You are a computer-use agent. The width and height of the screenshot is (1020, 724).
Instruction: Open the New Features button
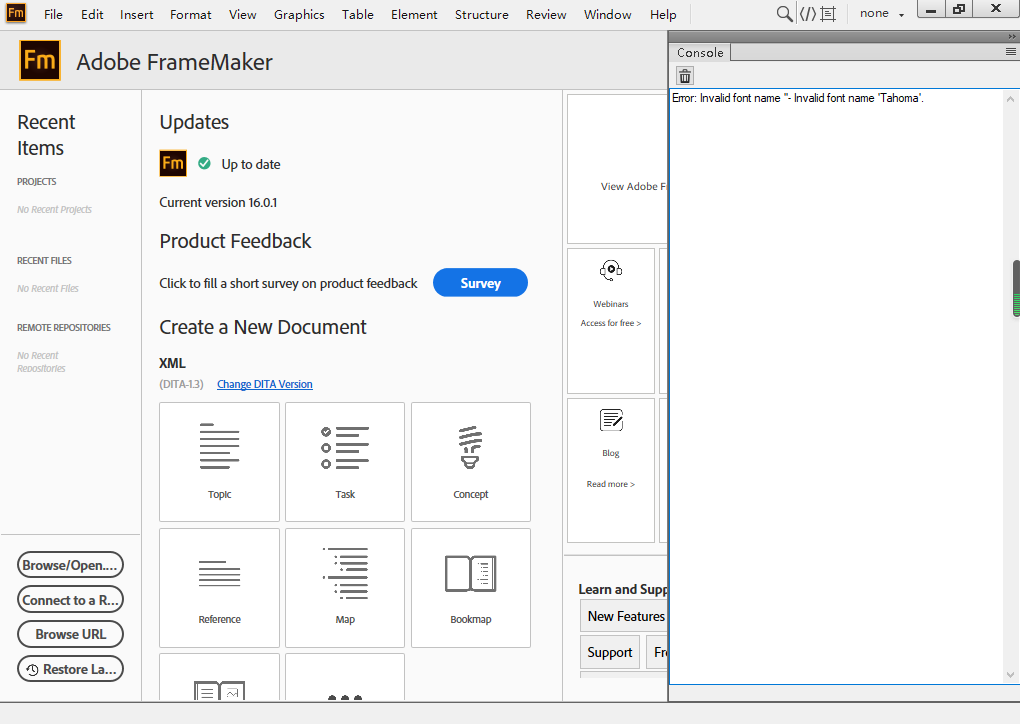[x=624, y=616]
